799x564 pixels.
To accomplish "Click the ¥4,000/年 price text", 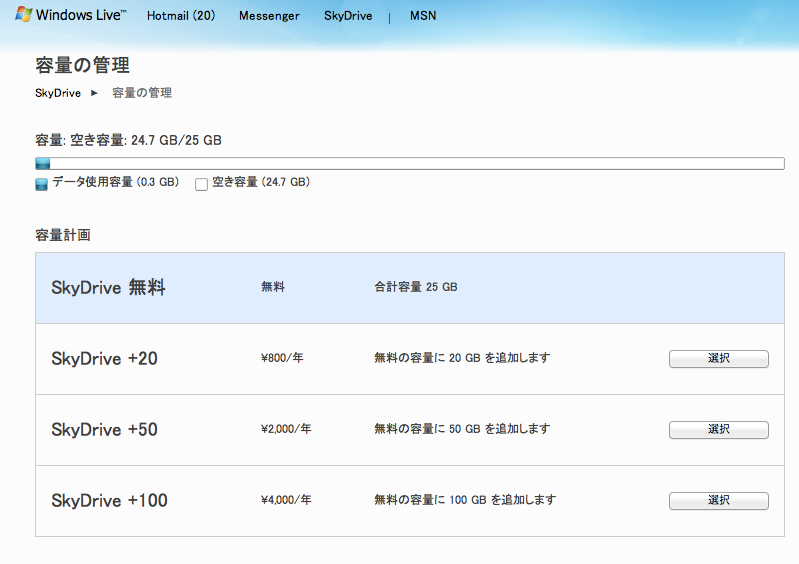I will (x=286, y=499).
